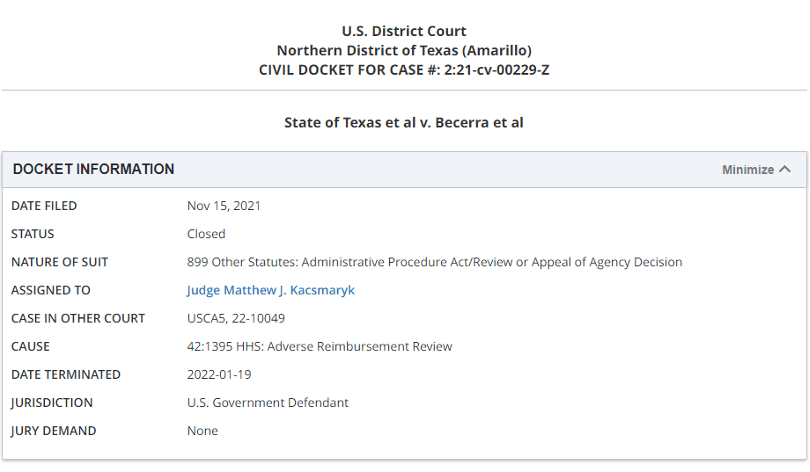
Task: Click the case number 2:21-cv-00229-Z heading
Action: (404, 70)
